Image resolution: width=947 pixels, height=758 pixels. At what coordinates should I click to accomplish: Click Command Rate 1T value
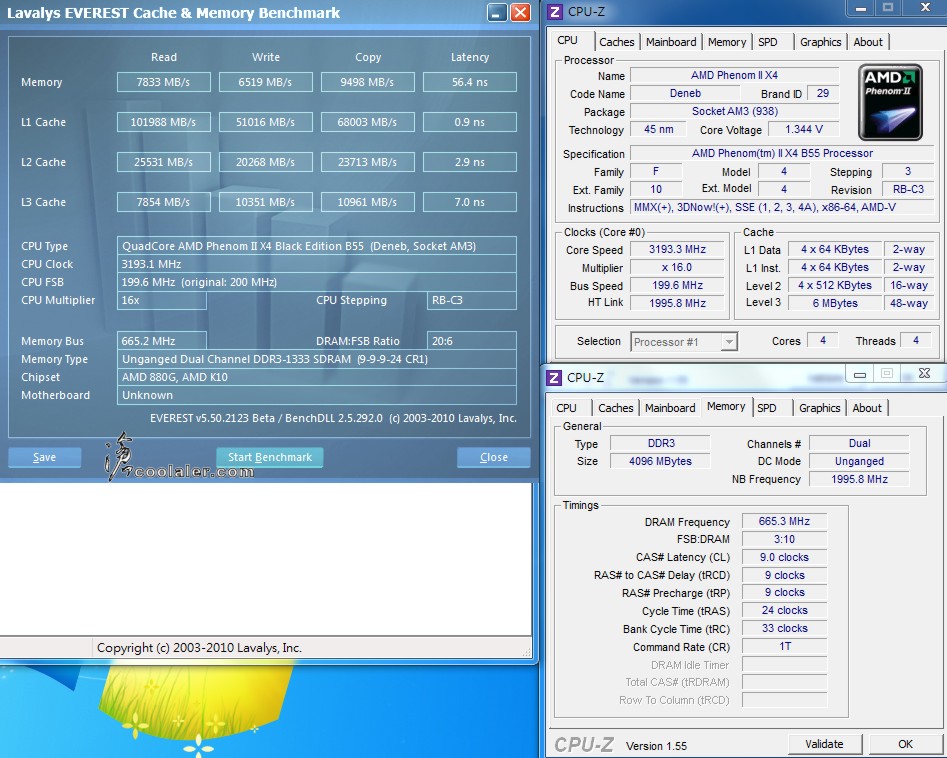pos(784,646)
